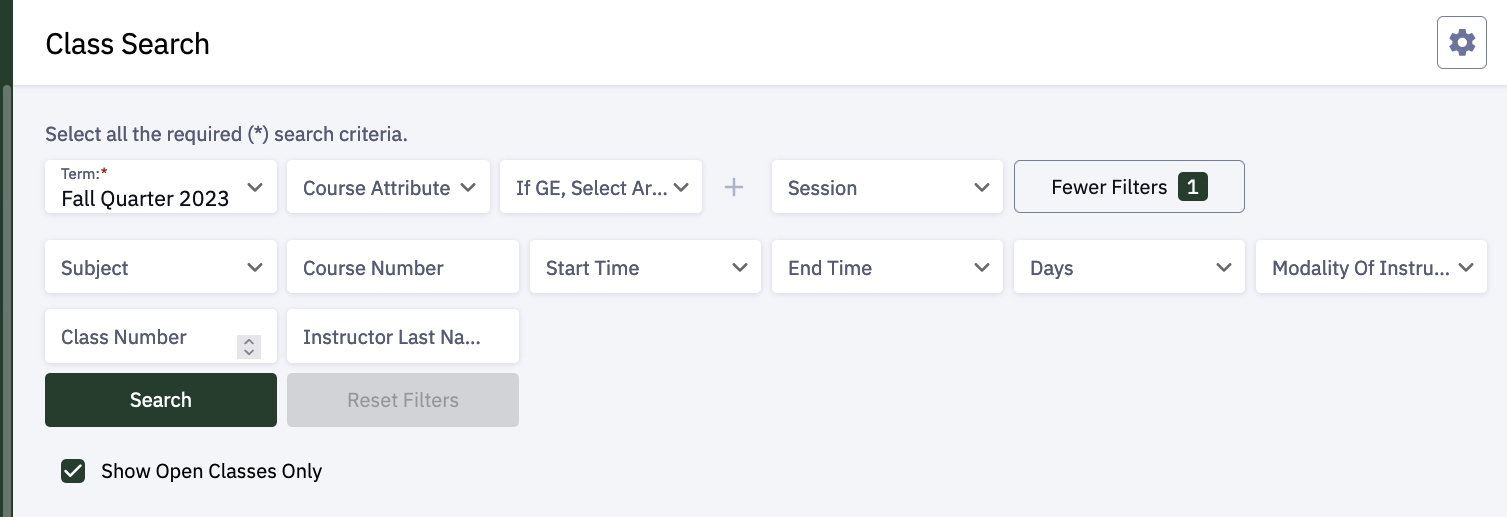Click the Instructor Last Name field
The image size is (1507, 517).
coord(402,337)
